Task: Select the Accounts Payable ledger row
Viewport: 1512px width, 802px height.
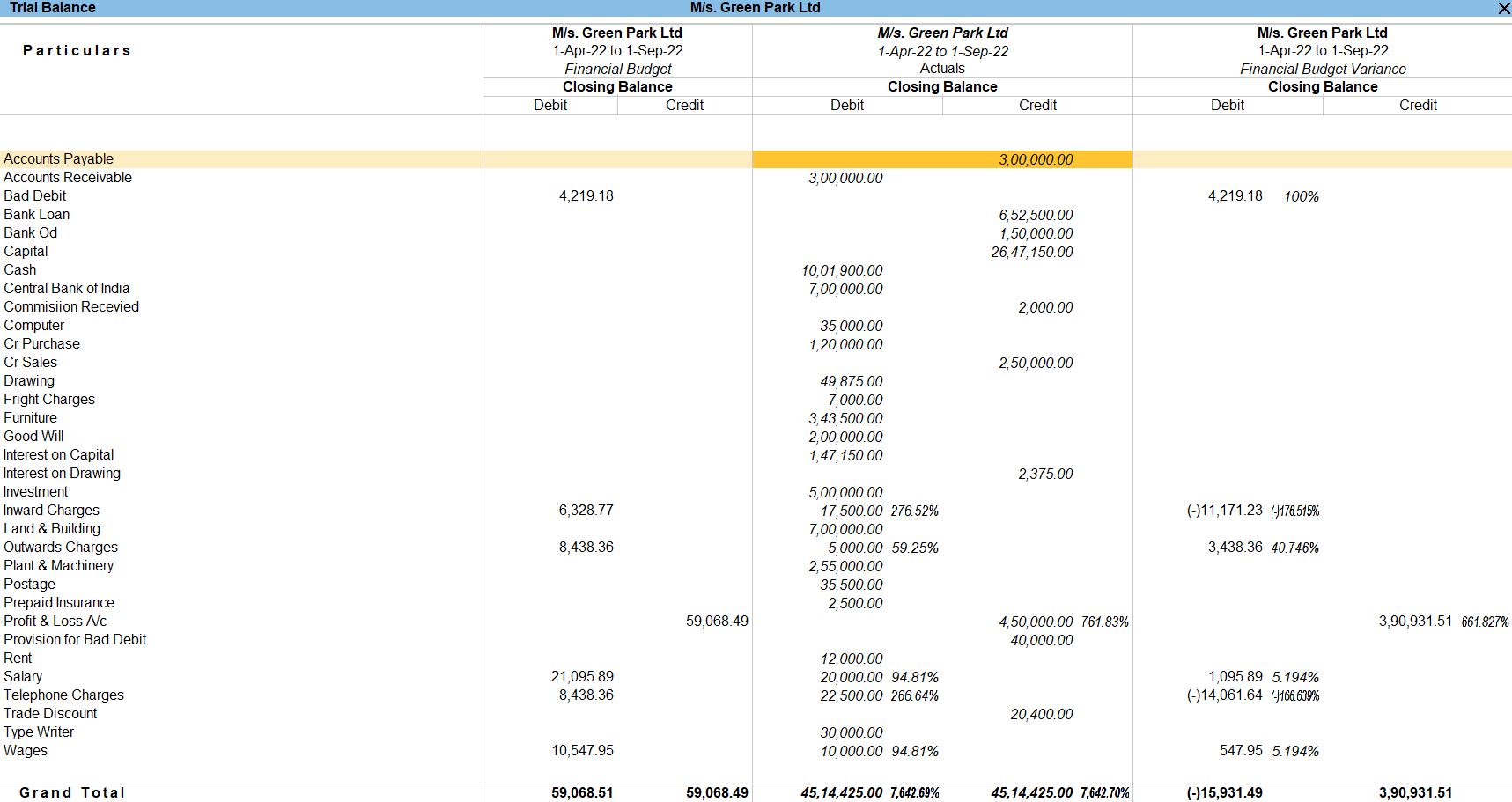Action: (58, 159)
